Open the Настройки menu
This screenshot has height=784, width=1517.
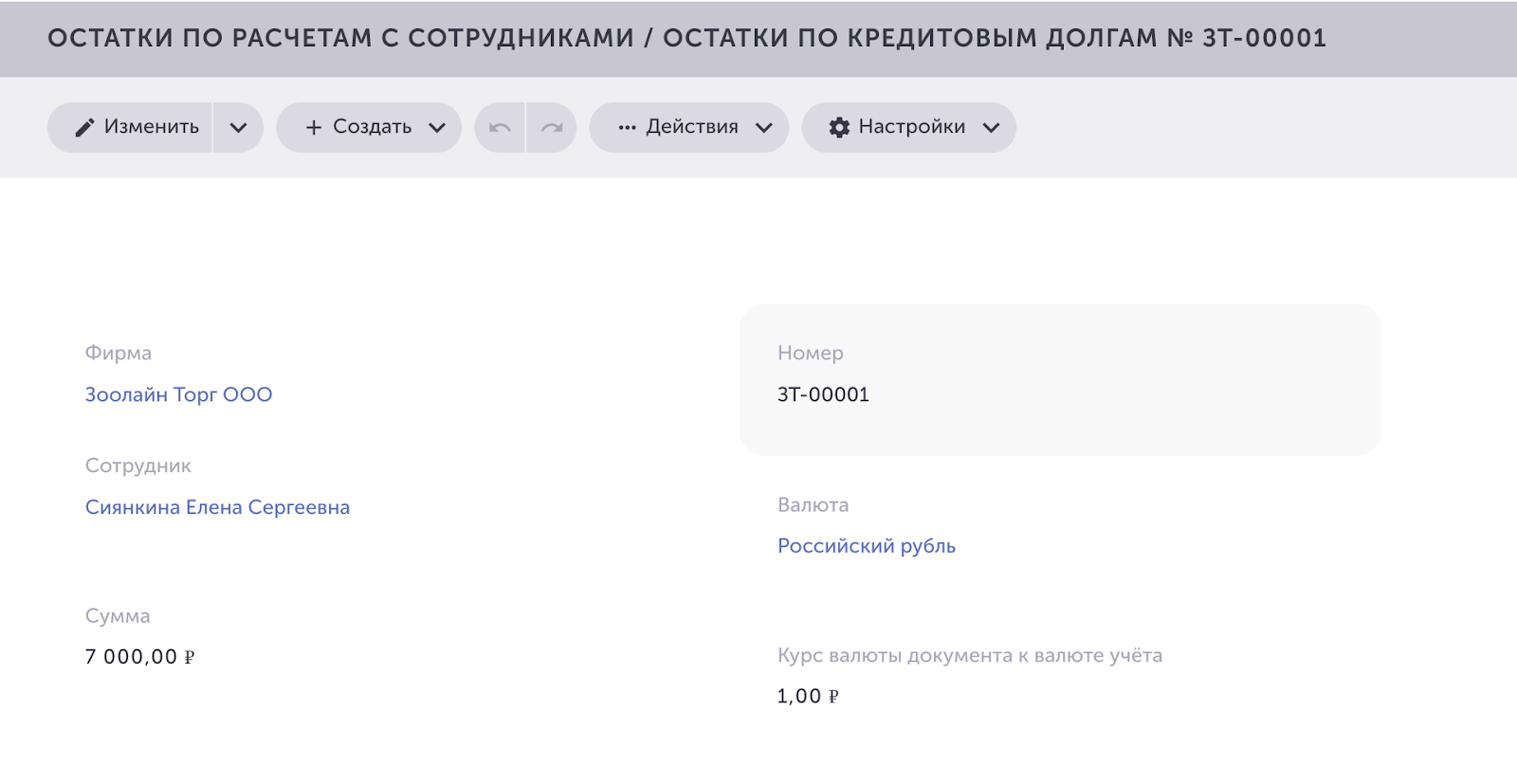pyautogui.click(x=909, y=127)
